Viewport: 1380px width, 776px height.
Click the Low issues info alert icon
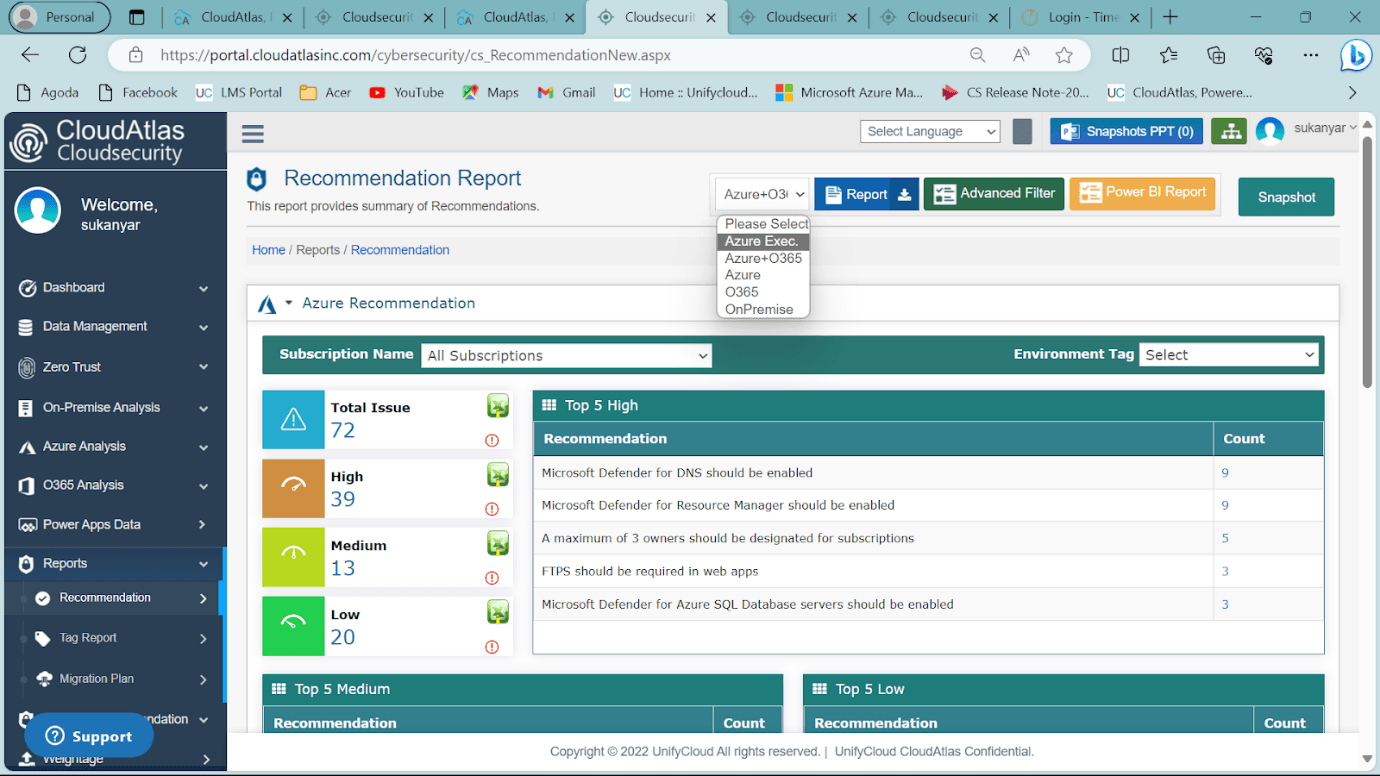pyautogui.click(x=491, y=647)
